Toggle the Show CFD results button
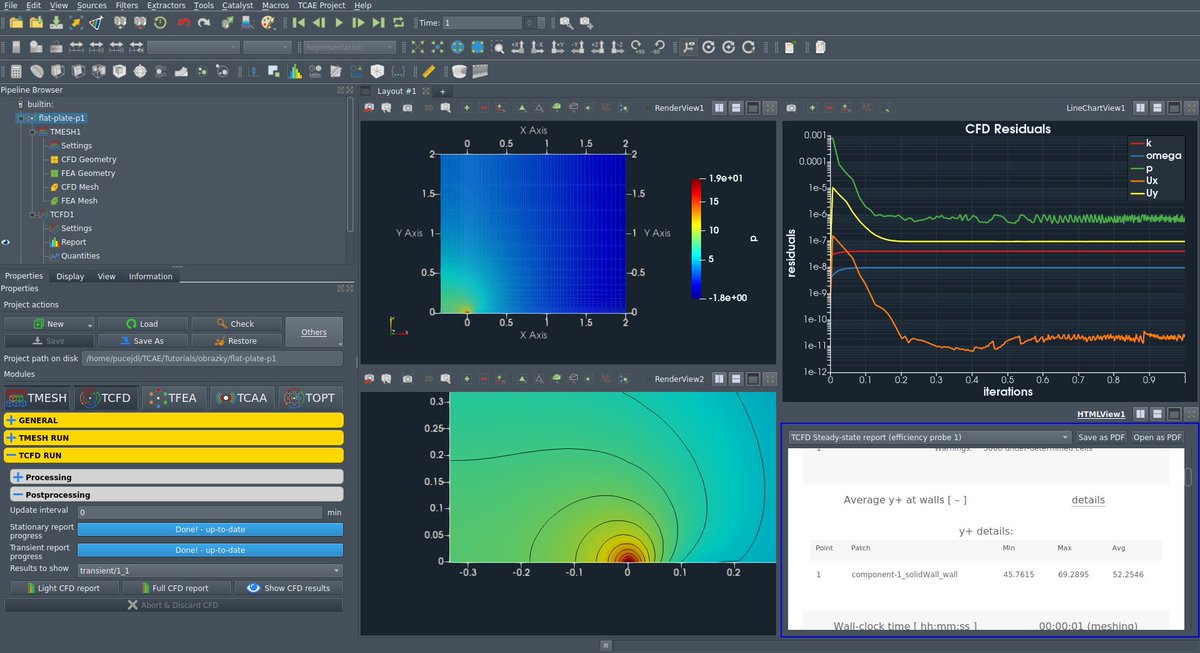The height and width of the screenshot is (653, 1200). [x=289, y=588]
